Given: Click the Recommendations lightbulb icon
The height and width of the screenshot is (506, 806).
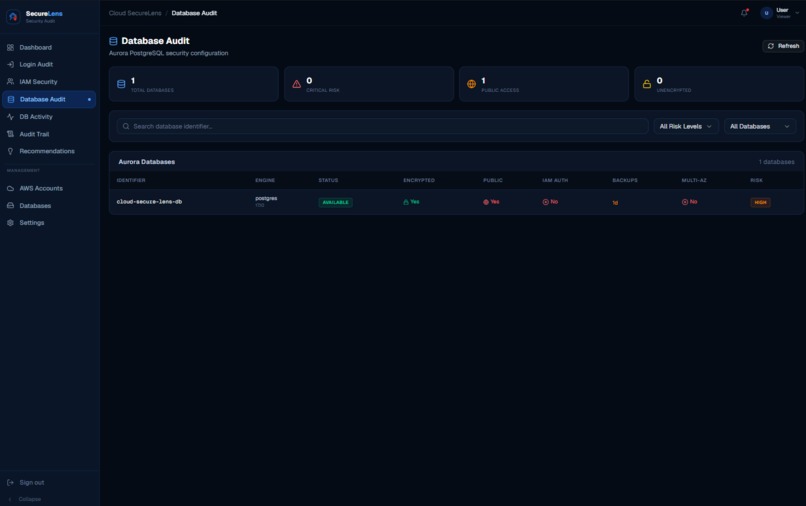Looking at the screenshot, I should click(10, 151).
